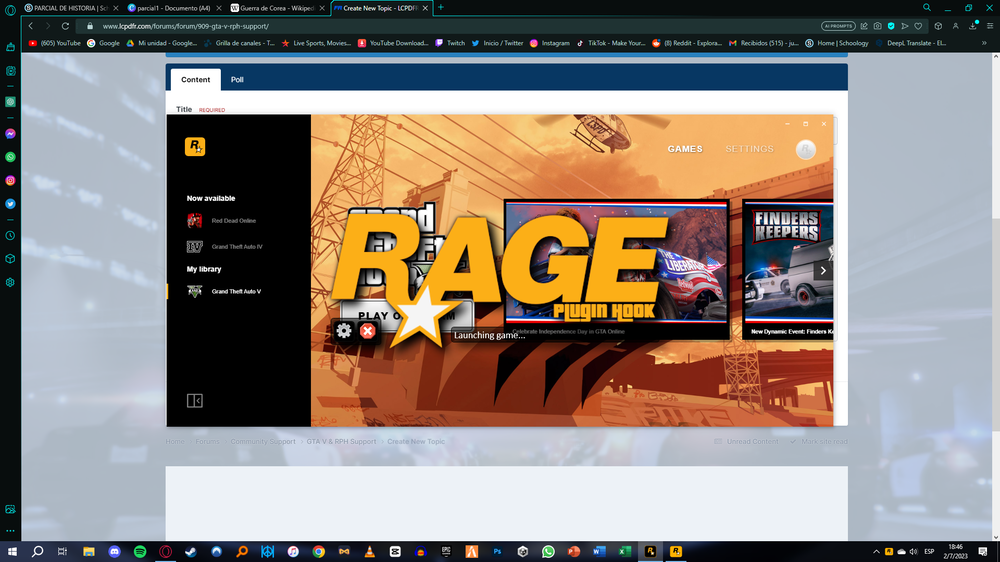Select Grand Theft Auto IV in sidebar
The image size is (1000, 562).
tap(236, 247)
